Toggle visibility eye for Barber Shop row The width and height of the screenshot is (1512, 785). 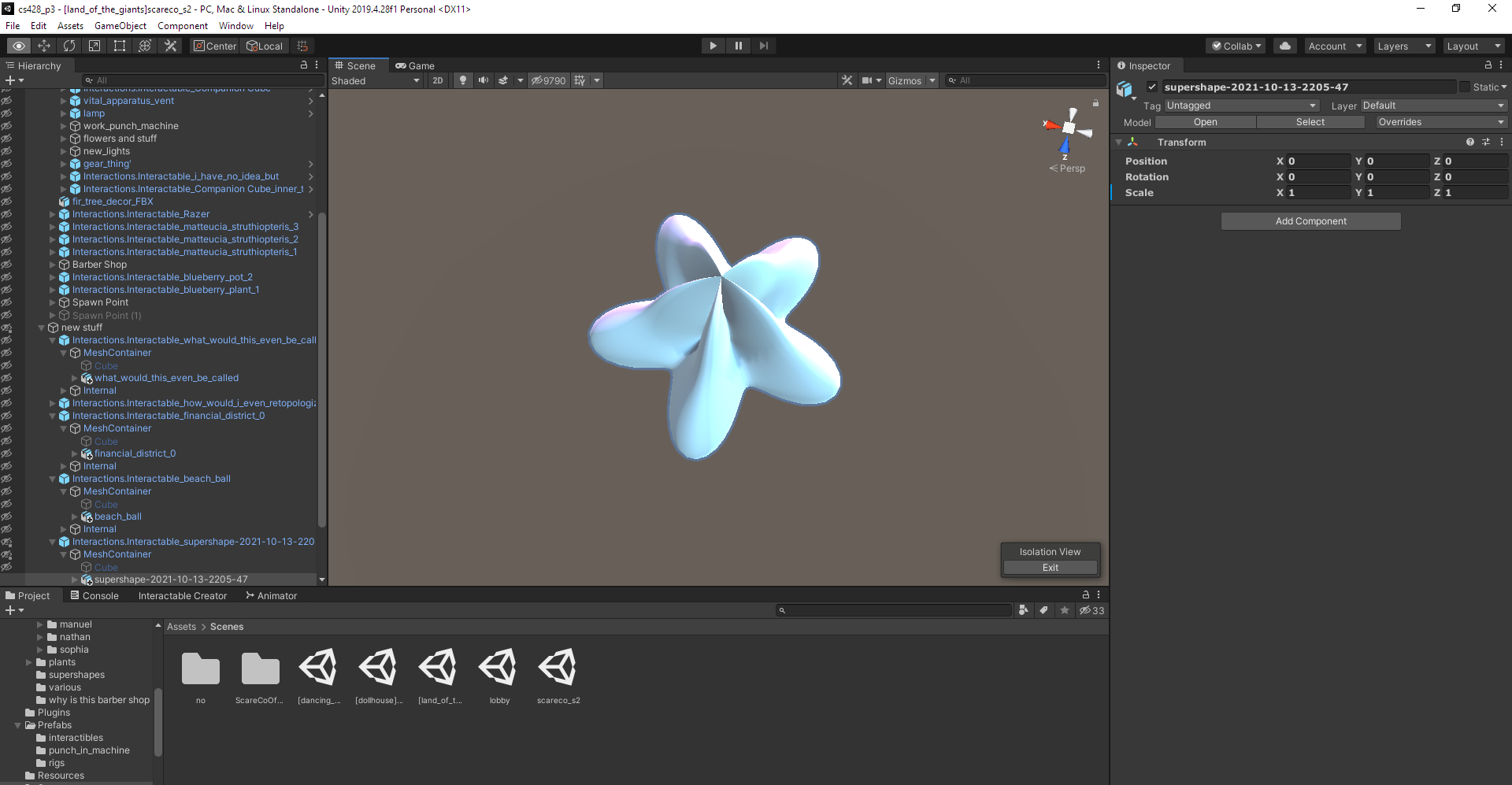6,265
